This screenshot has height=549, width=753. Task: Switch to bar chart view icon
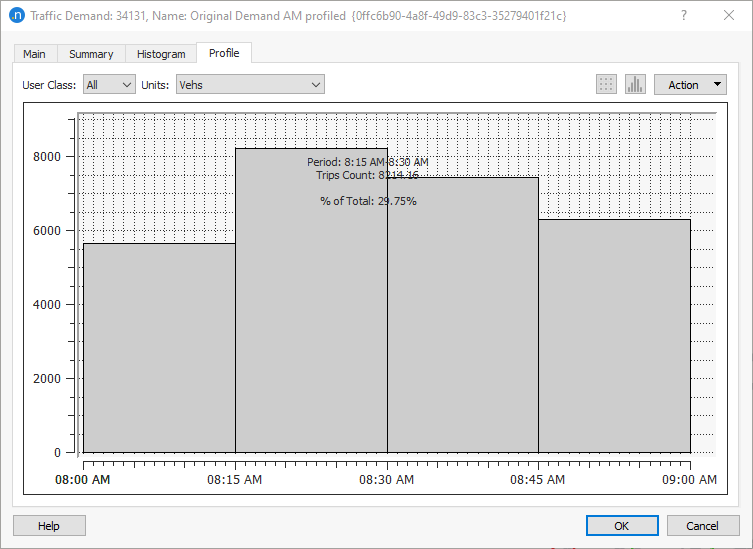(x=635, y=85)
